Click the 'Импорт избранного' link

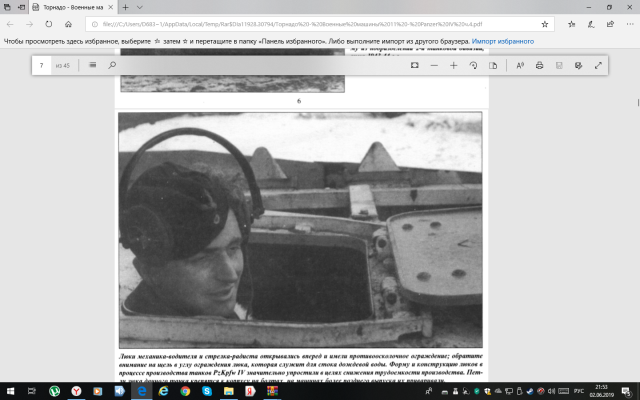pyautogui.click(x=503, y=42)
